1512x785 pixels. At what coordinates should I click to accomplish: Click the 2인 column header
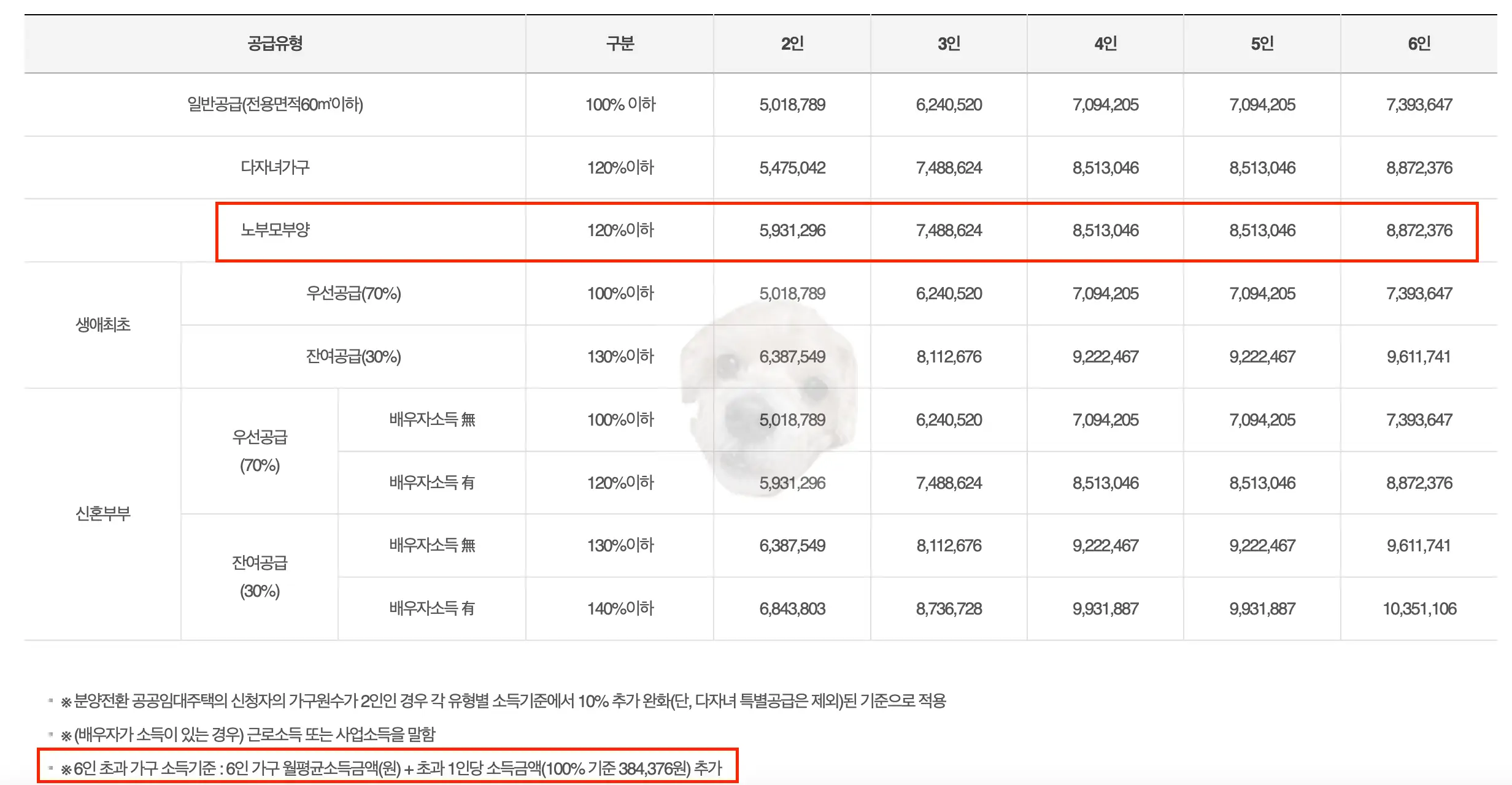[x=791, y=43]
